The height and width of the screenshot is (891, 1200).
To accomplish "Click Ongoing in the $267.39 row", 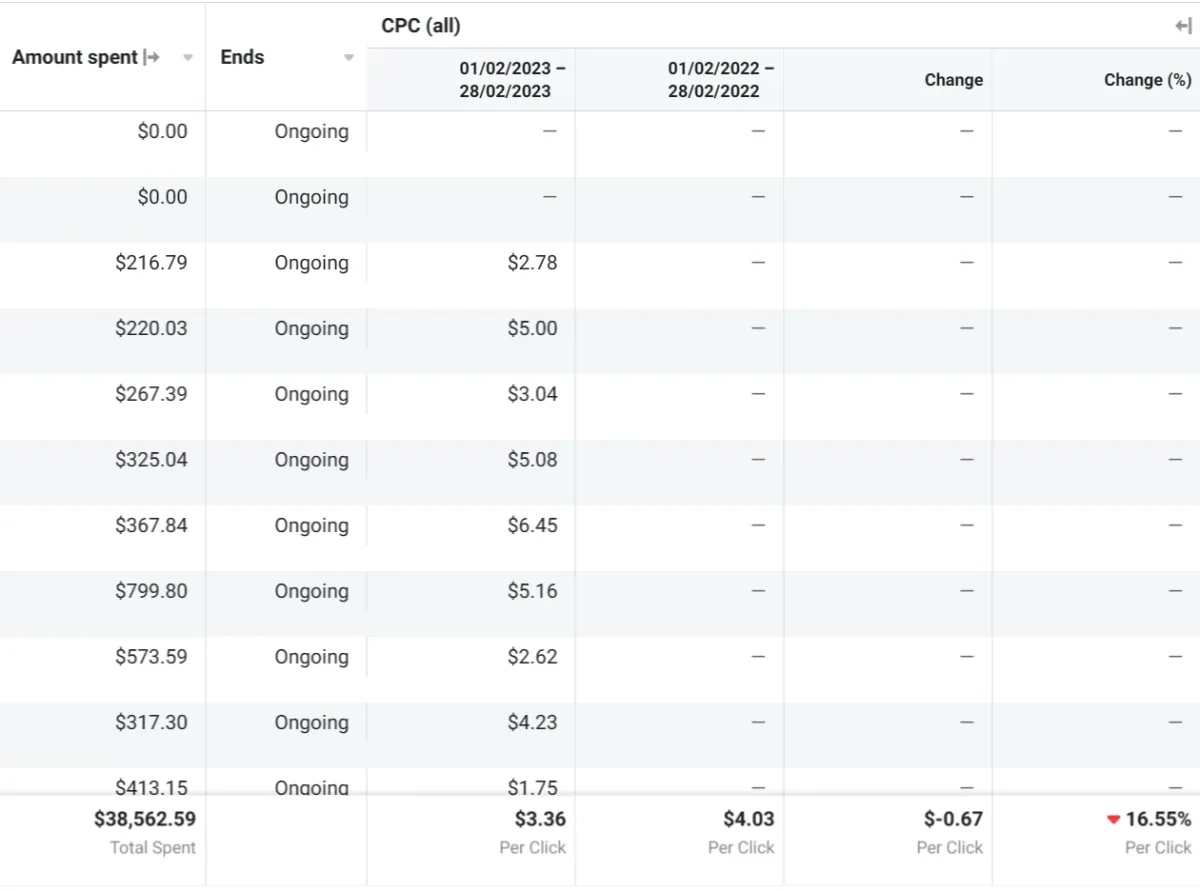I will 312,395.
